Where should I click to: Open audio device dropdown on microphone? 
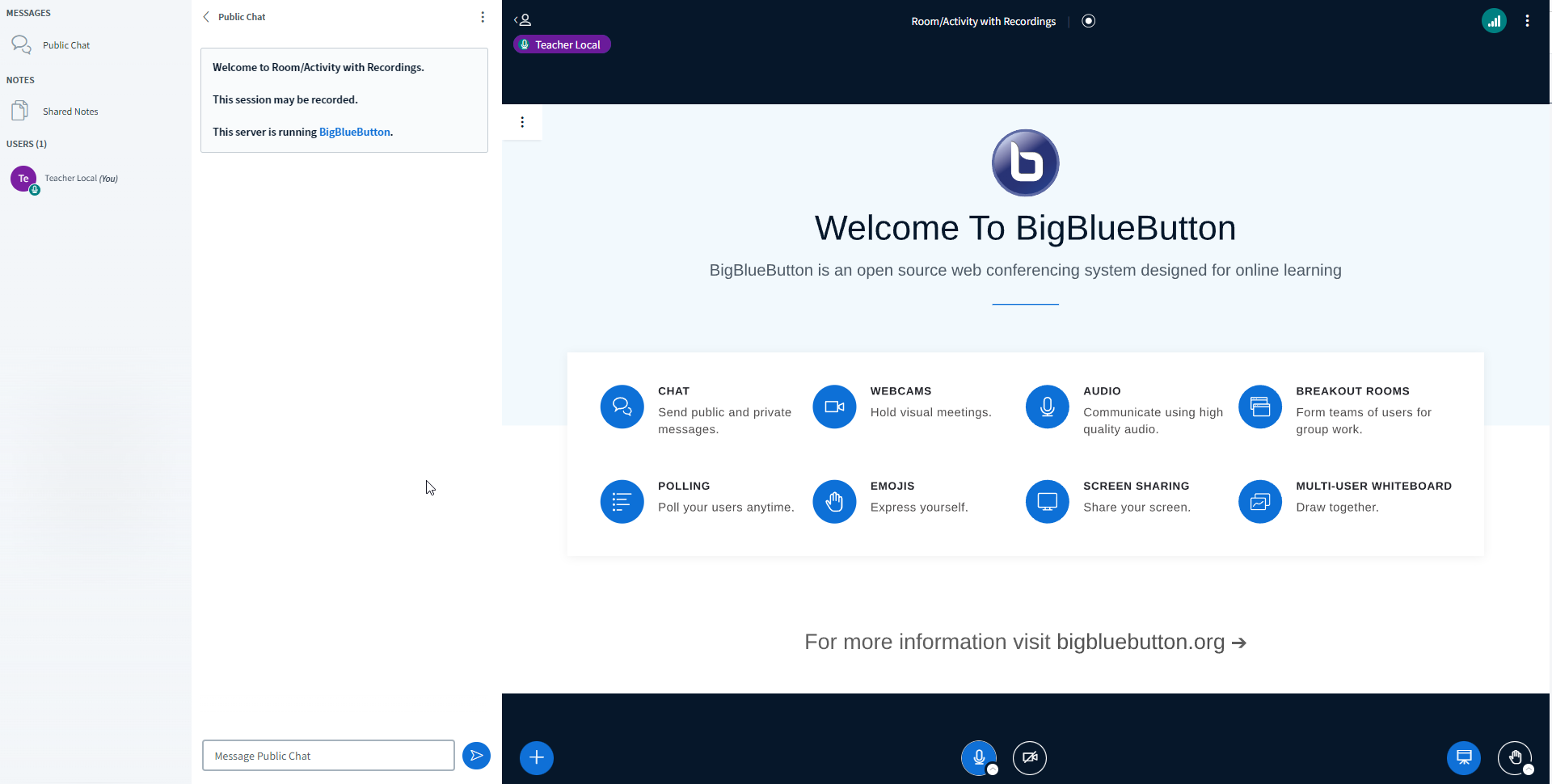click(x=993, y=769)
